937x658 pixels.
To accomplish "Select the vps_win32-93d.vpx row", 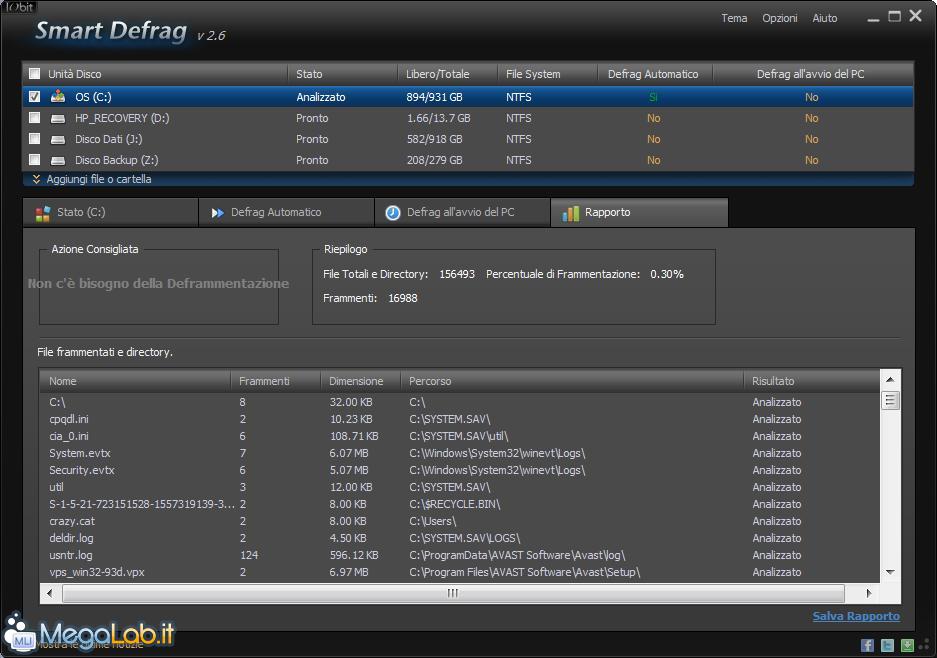I will point(460,572).
